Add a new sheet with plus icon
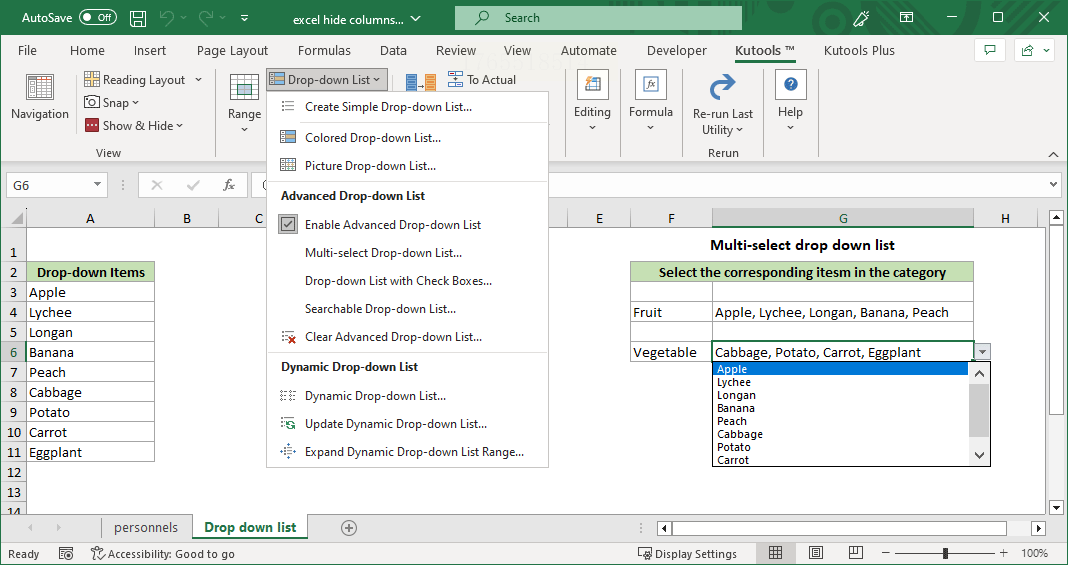Screen dimensions: 1068x565 pos(349,527)
